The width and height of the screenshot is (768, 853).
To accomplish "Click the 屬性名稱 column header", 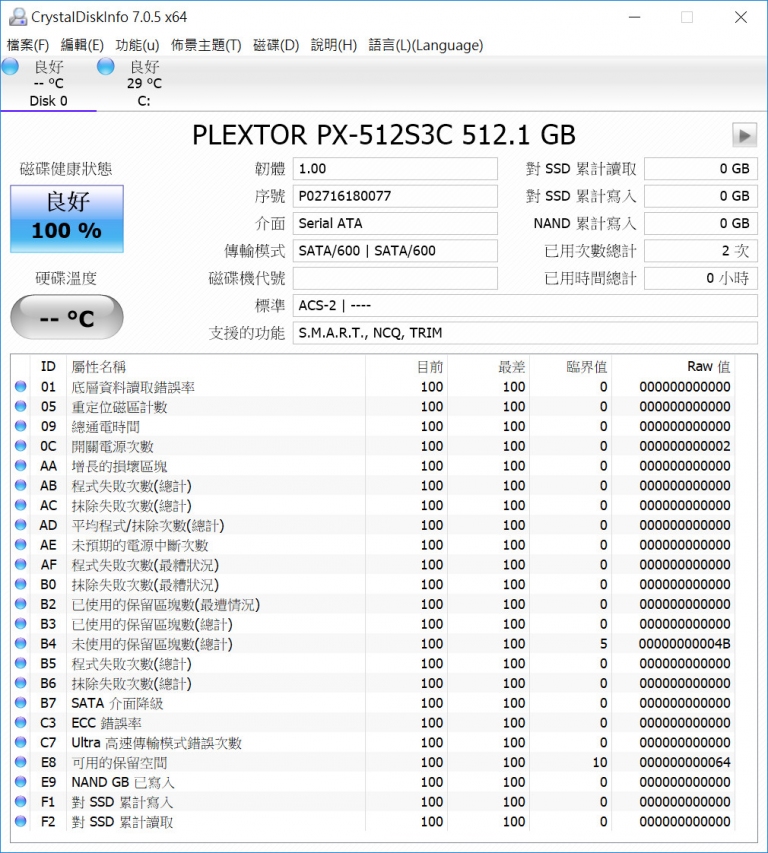I will [x=98, y=367].
